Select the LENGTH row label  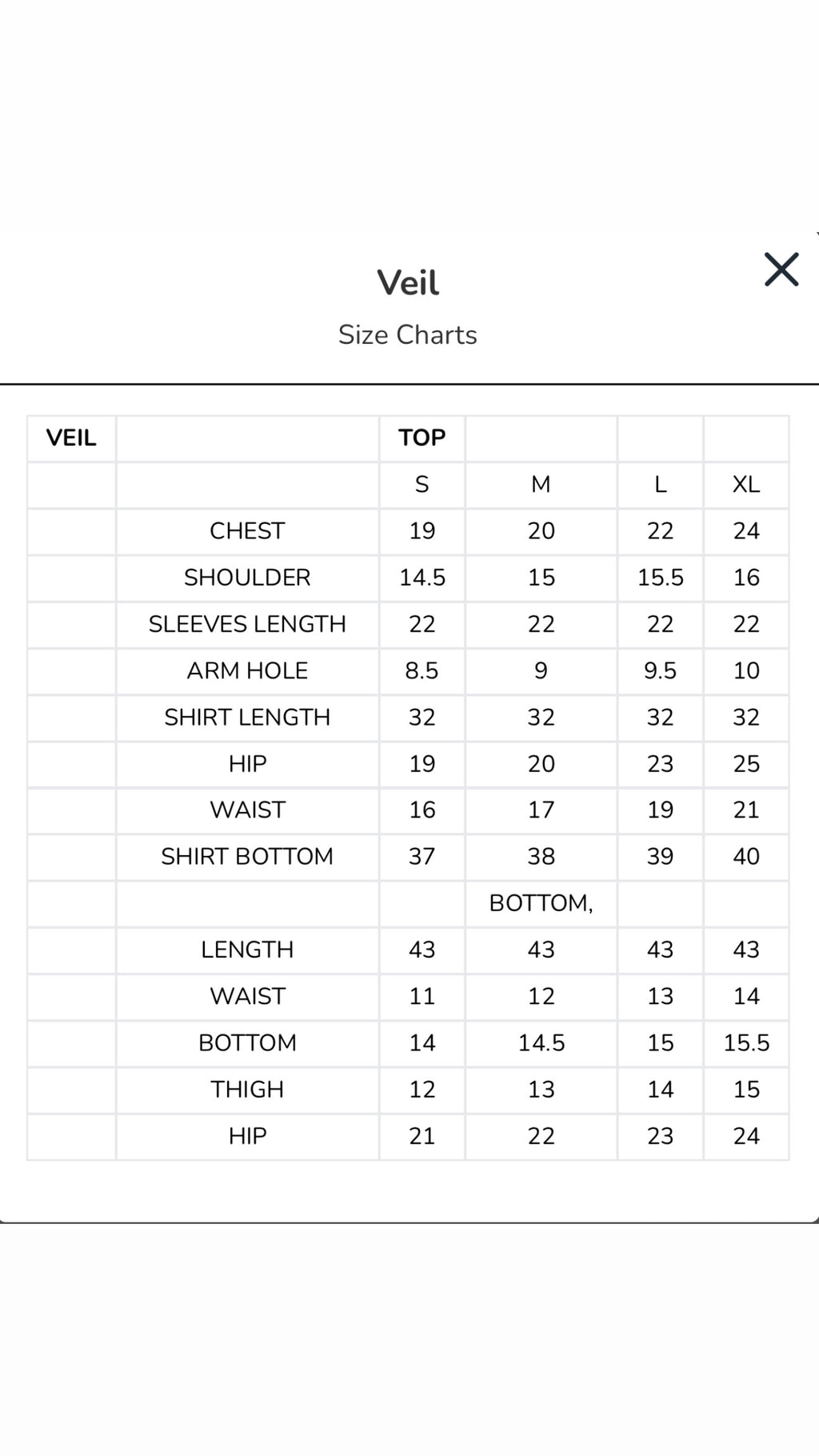click(247, 950)
